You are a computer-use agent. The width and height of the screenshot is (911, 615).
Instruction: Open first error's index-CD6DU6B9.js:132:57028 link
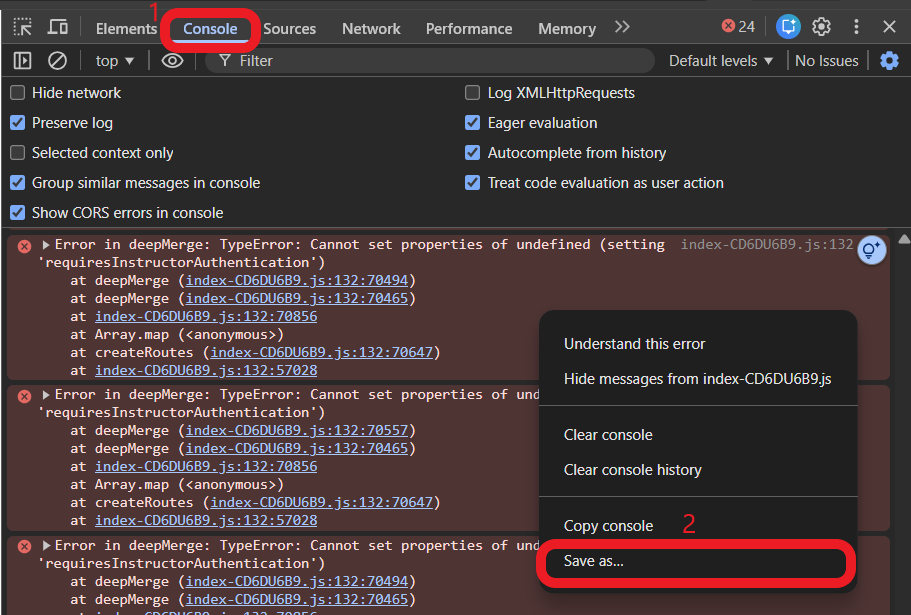(x=206, y=371)
